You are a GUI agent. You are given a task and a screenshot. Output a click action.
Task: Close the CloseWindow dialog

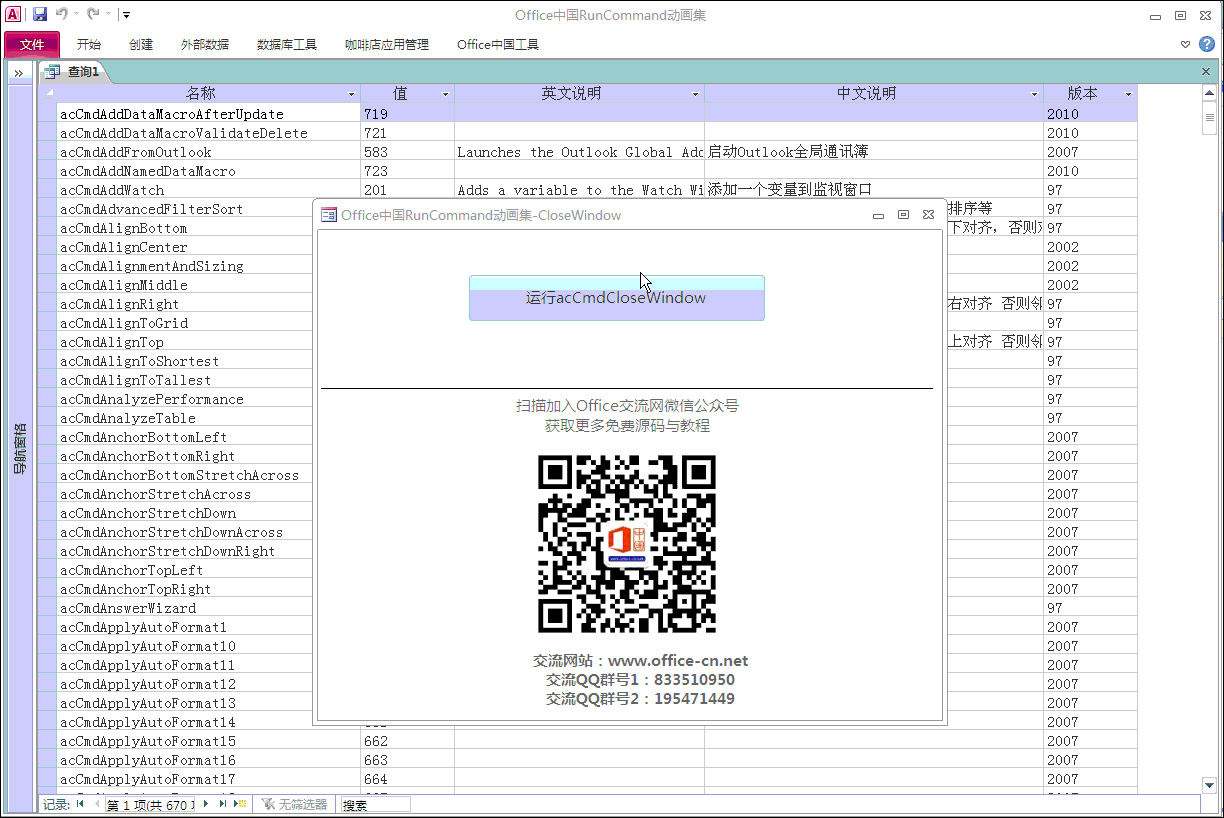coord(929,215)
